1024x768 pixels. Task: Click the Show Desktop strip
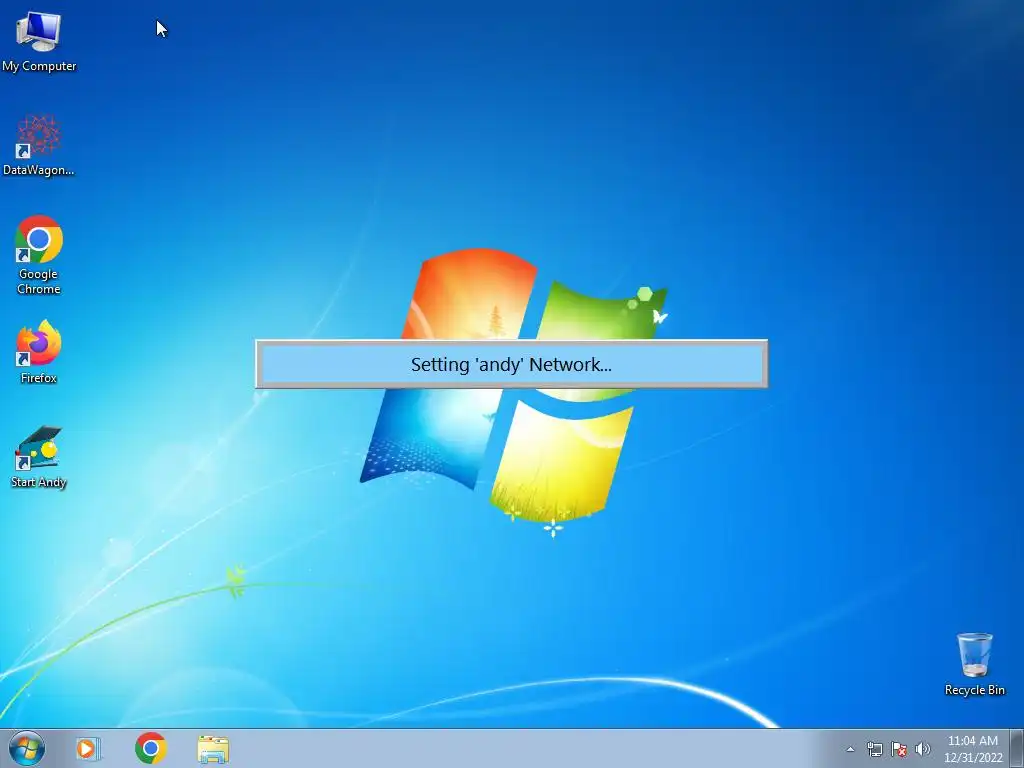1017,748
